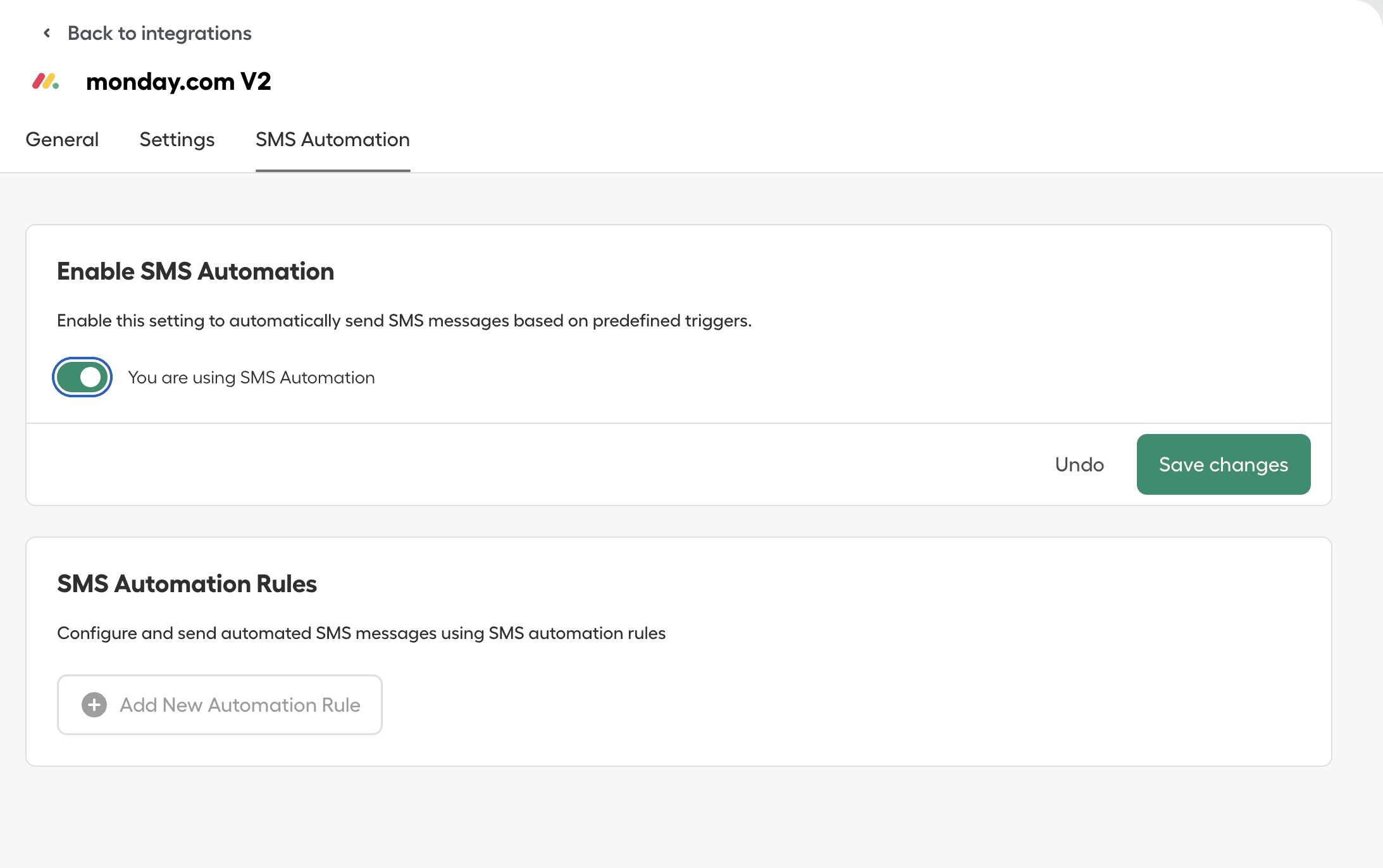Click Undo to revert changes
The width and height of the screenshot is (1383, 868).
tap(1079, 464)
